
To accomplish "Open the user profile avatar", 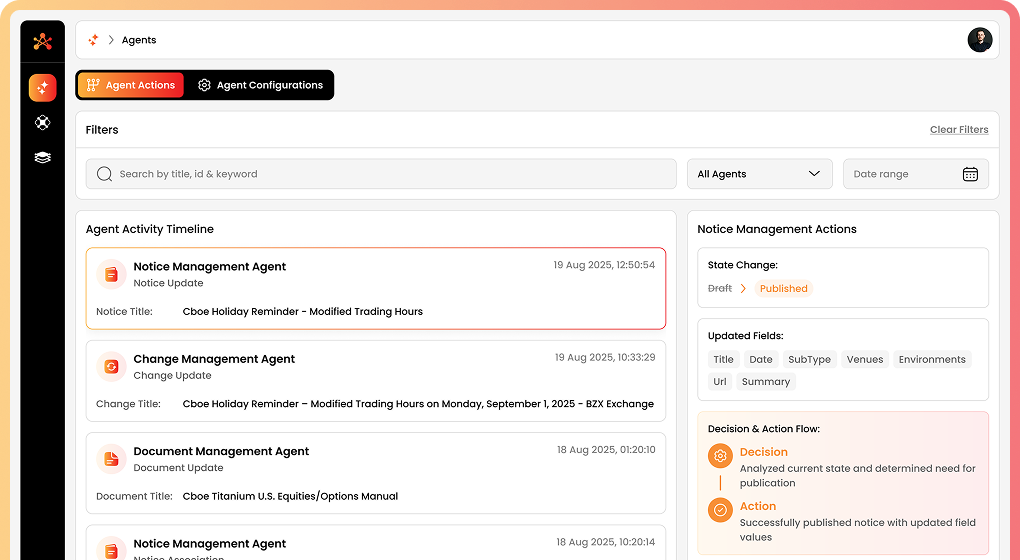I will pos(979,40).
